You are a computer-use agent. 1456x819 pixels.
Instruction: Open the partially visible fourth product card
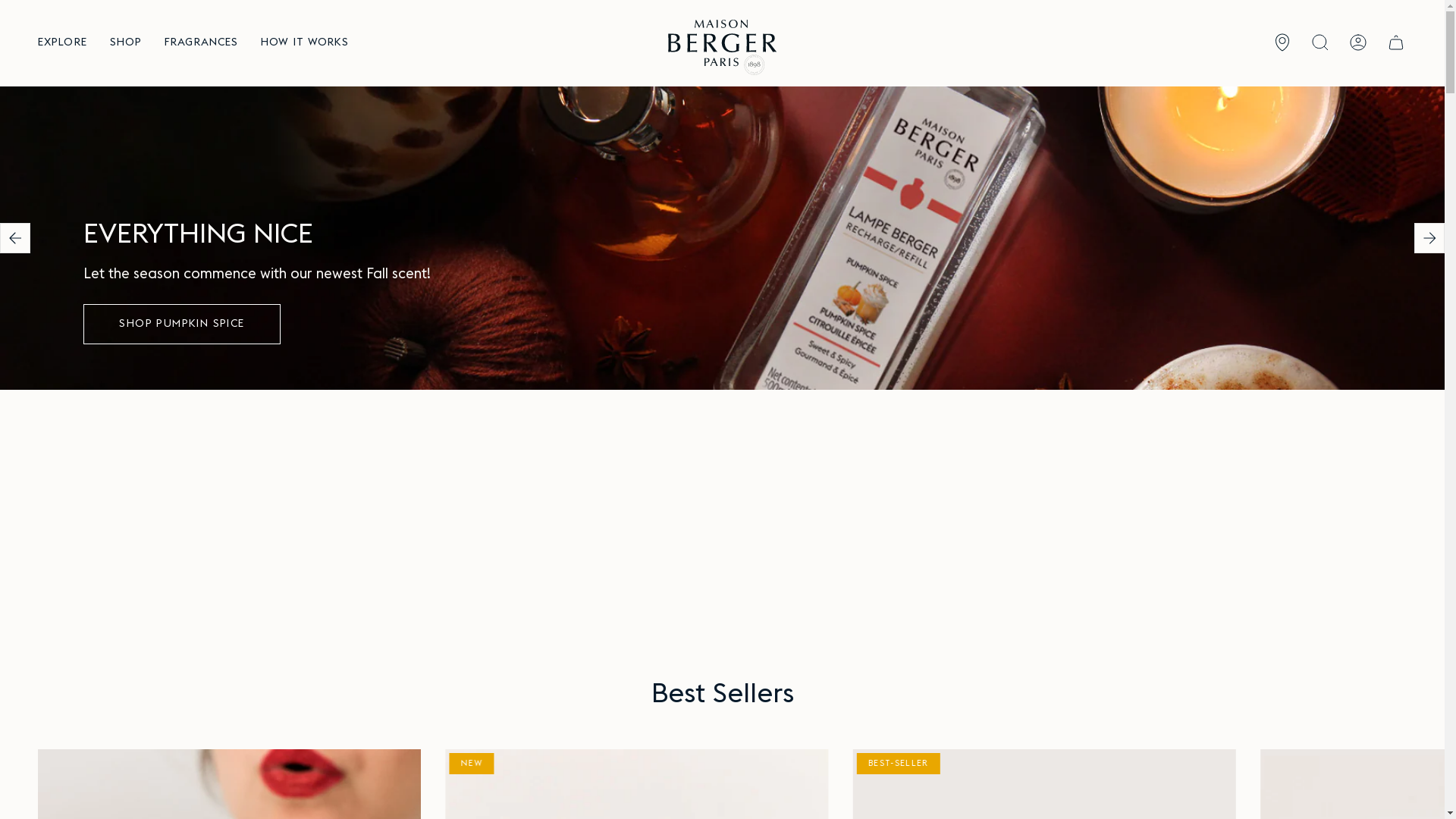[x=1352, y=784]
